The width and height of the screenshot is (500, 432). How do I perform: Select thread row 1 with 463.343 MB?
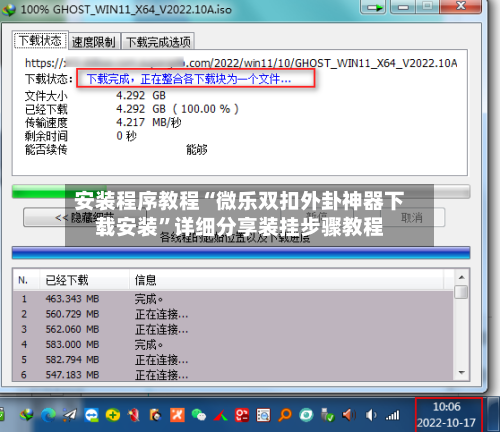(x=233, y=299)
